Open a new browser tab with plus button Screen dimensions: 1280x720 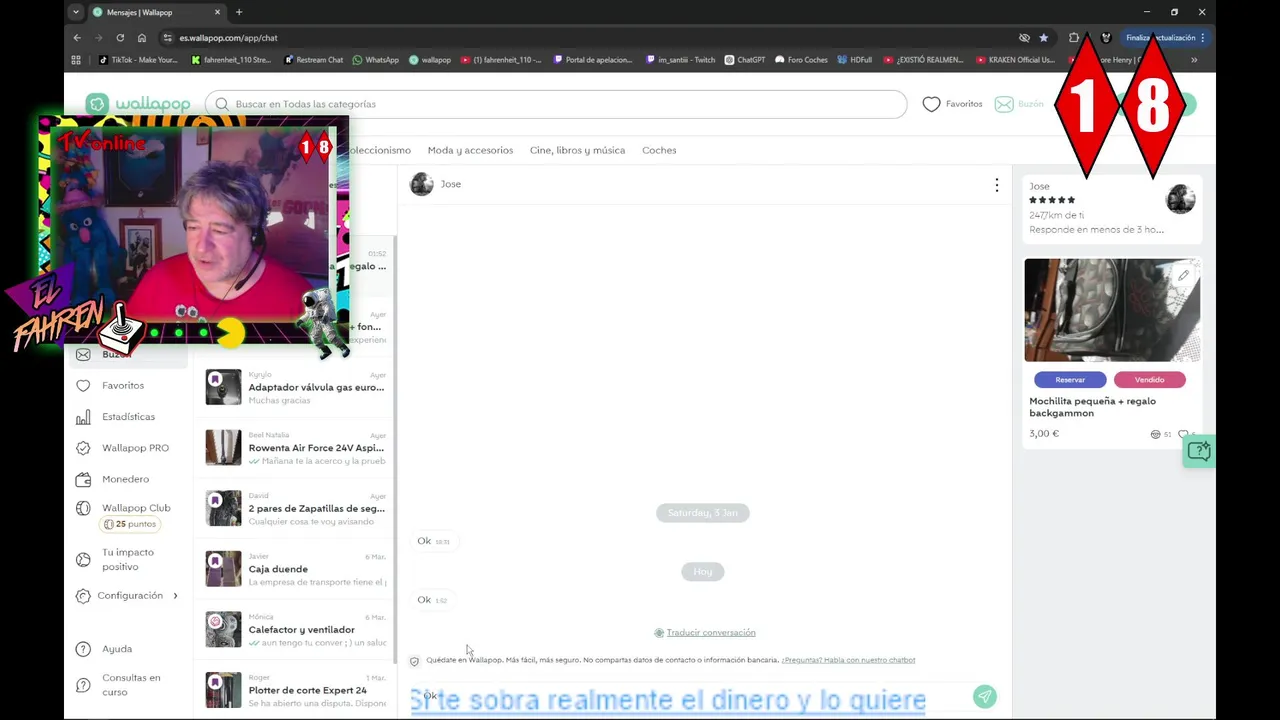[238, 12]
